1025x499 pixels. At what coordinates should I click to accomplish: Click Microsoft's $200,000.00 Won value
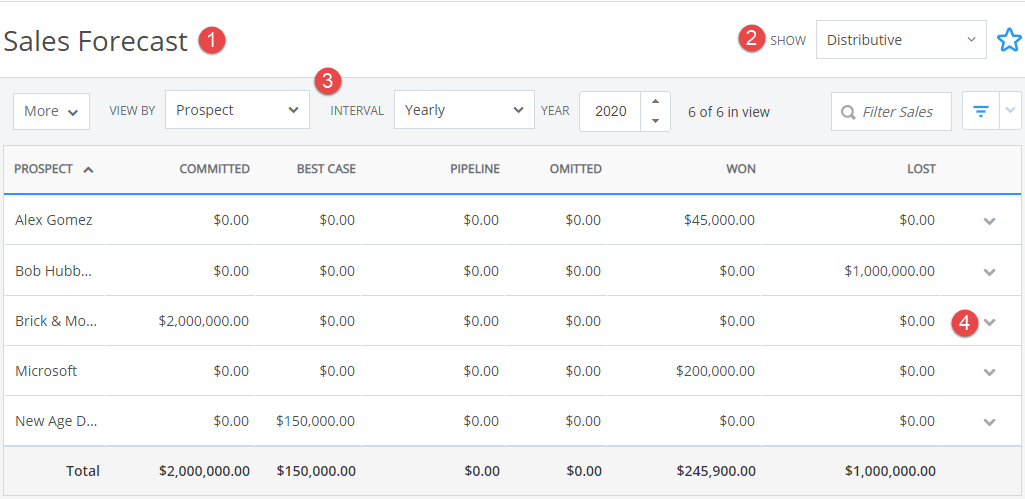(716, 371)
